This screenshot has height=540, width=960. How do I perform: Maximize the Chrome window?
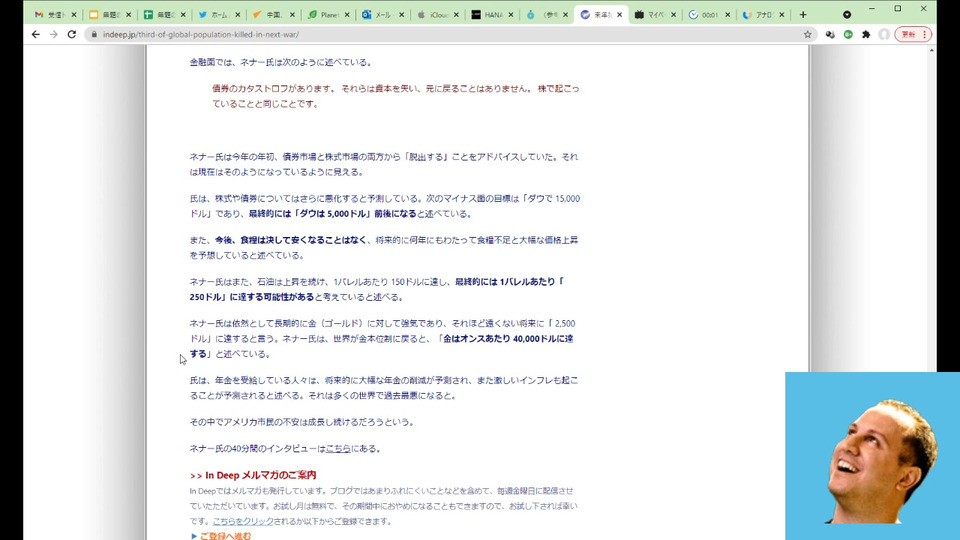pos(898,9)
